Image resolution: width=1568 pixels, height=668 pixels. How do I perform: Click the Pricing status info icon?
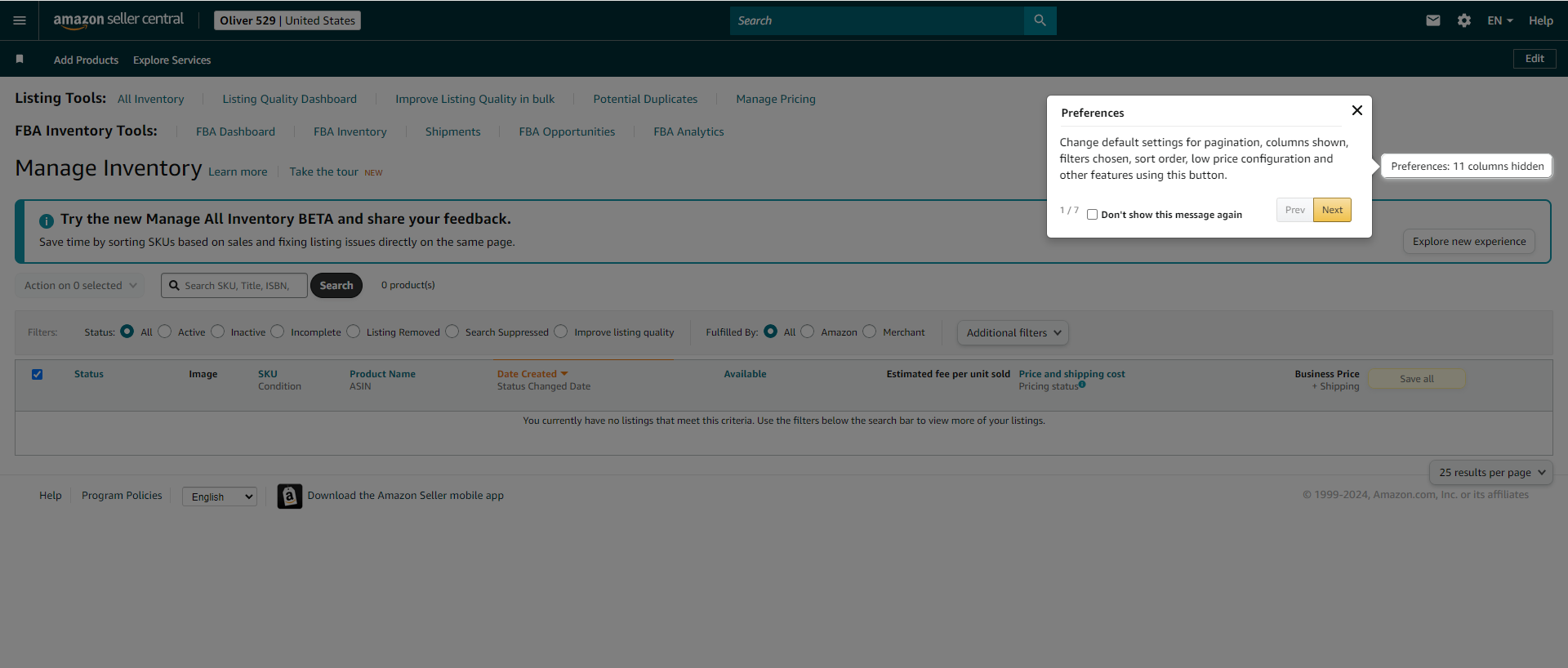1082,384
